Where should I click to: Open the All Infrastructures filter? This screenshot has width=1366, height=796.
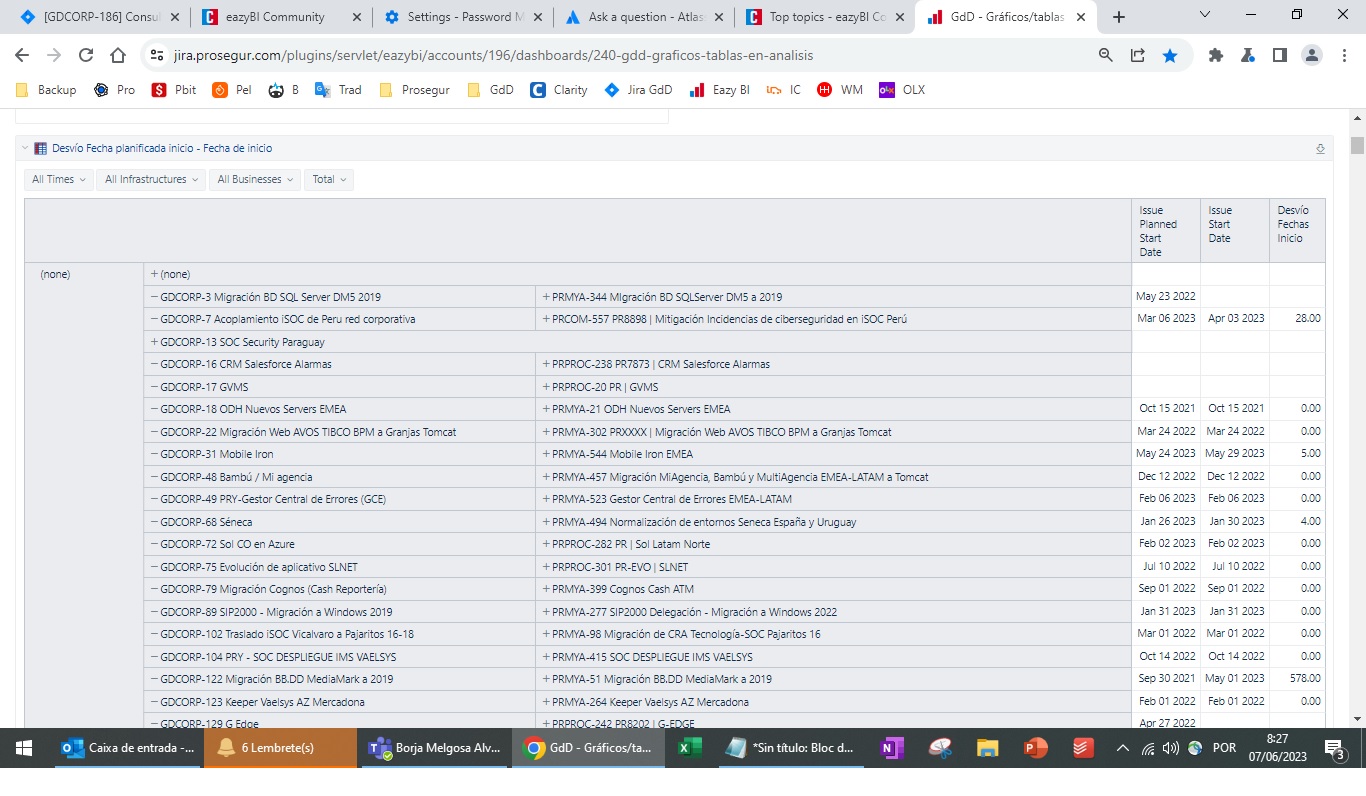tap(150, 179)
